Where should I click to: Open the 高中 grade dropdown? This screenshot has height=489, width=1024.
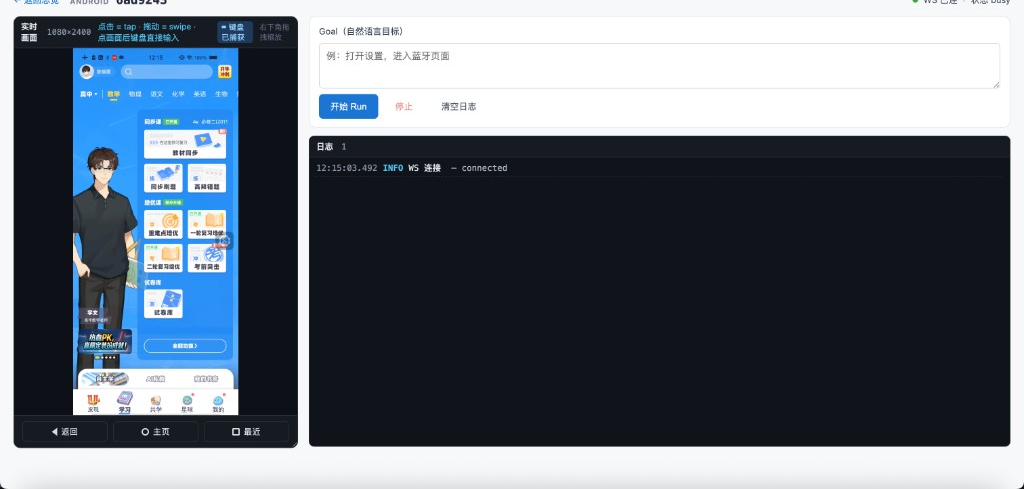click(x=88, y=94)
